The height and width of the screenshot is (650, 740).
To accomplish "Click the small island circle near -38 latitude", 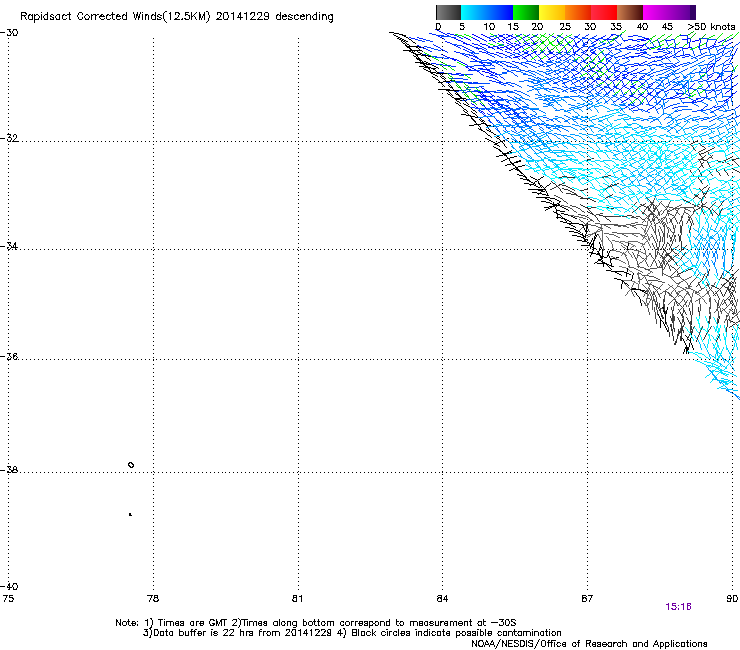I will click(131, 465).
